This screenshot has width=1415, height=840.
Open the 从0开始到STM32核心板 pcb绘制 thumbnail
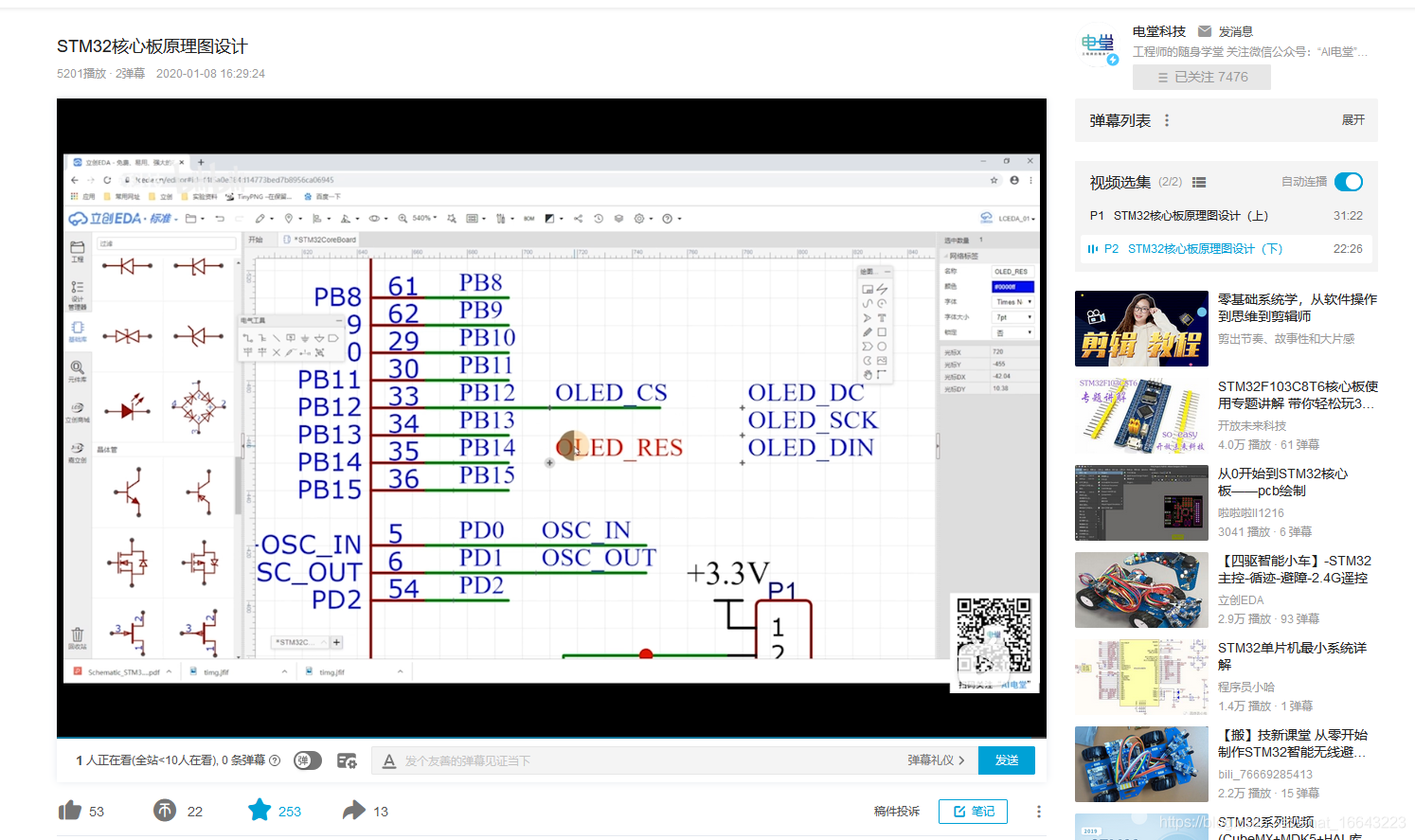tap(1141, 503)
